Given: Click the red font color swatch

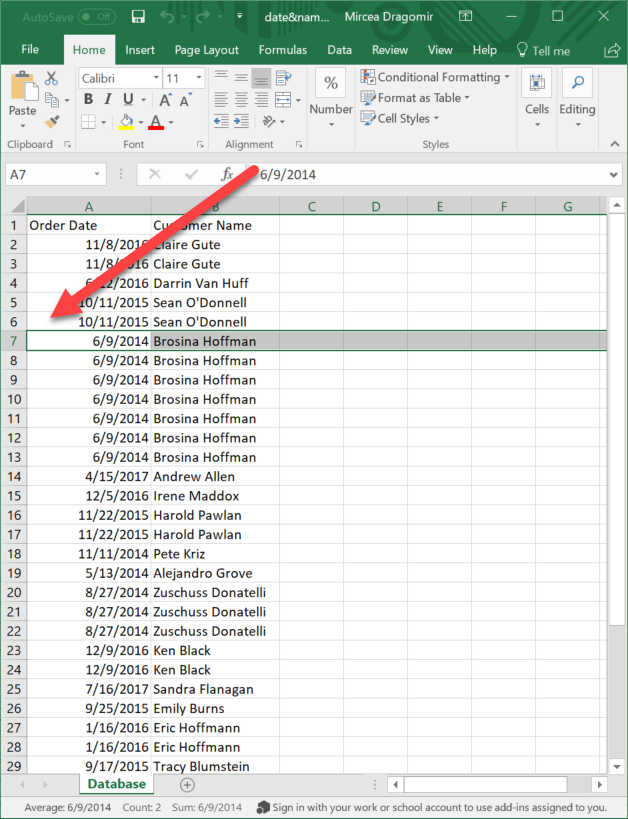Looking at the screenshot, I should point(155,122).
